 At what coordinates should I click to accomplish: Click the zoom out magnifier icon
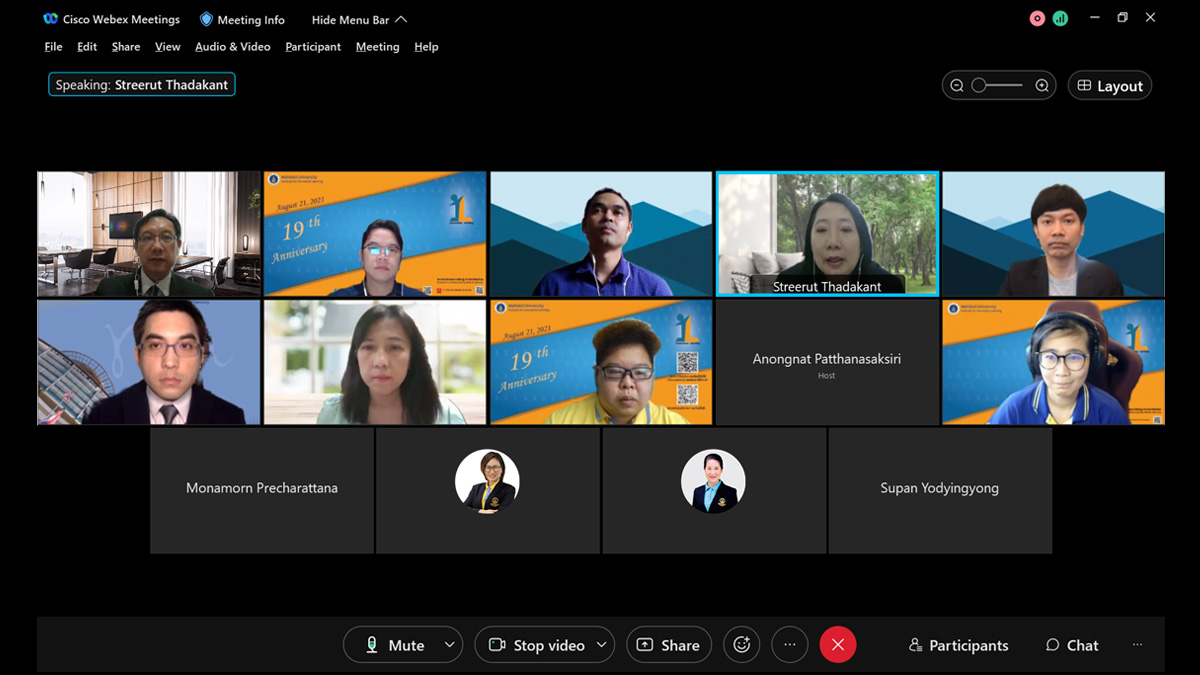click(957, 86)
